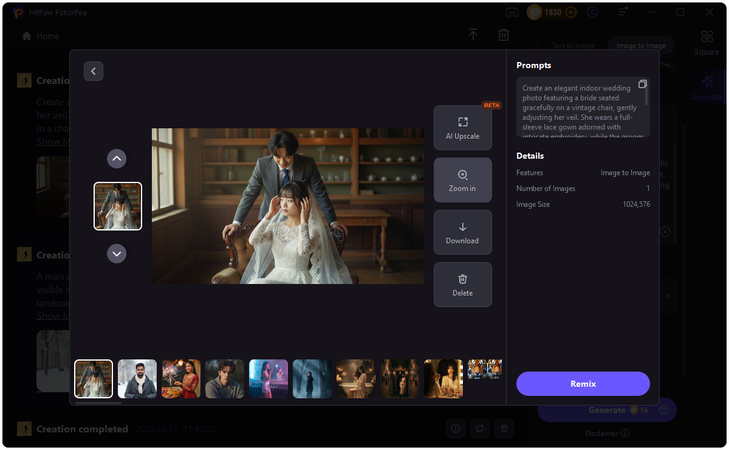The width and height of the screenshot is (729, 450).
Task: Select the young man portrait thumbnail
Action: (x=225, y=379)
